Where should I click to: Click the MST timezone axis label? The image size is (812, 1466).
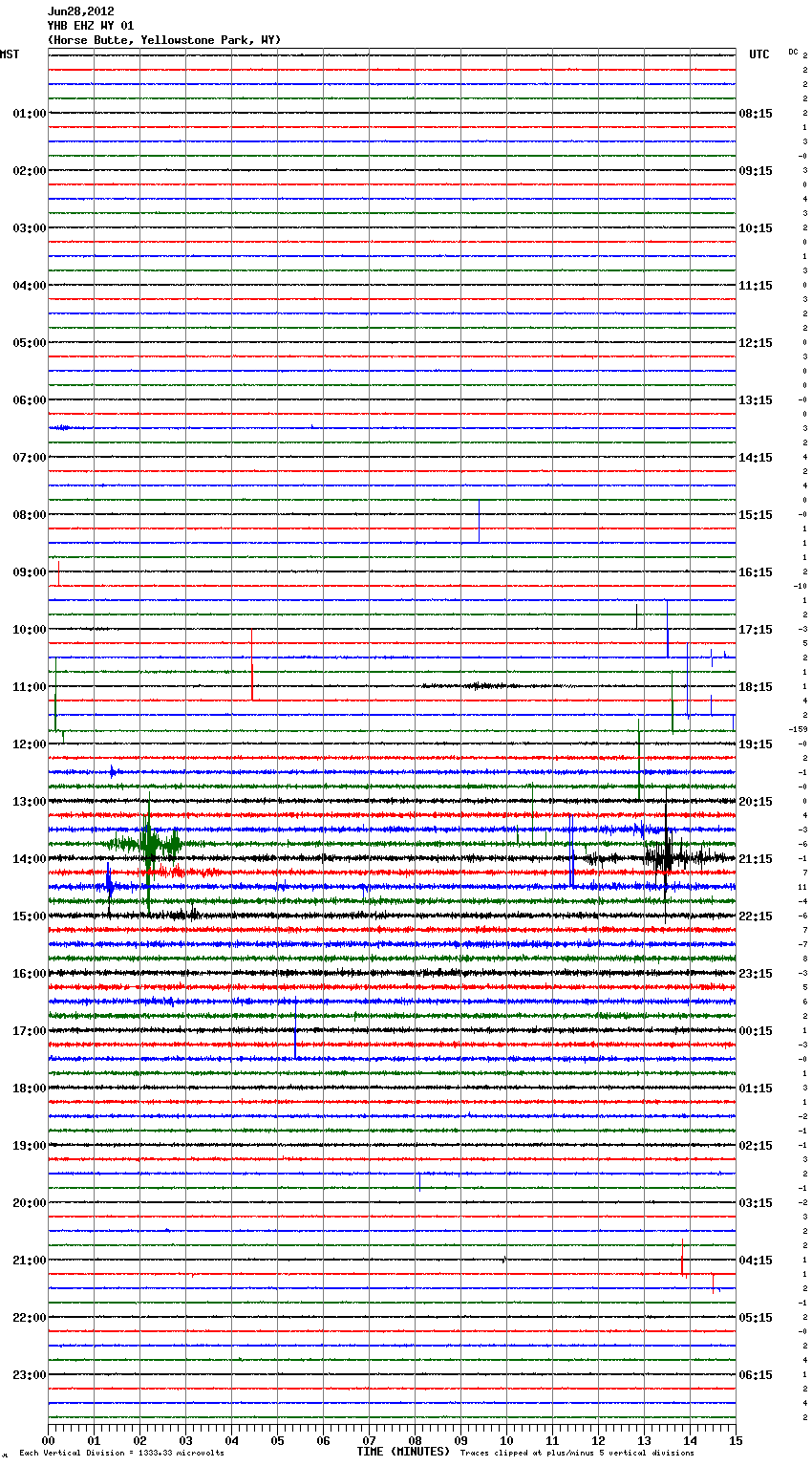(x=10, y=54)
